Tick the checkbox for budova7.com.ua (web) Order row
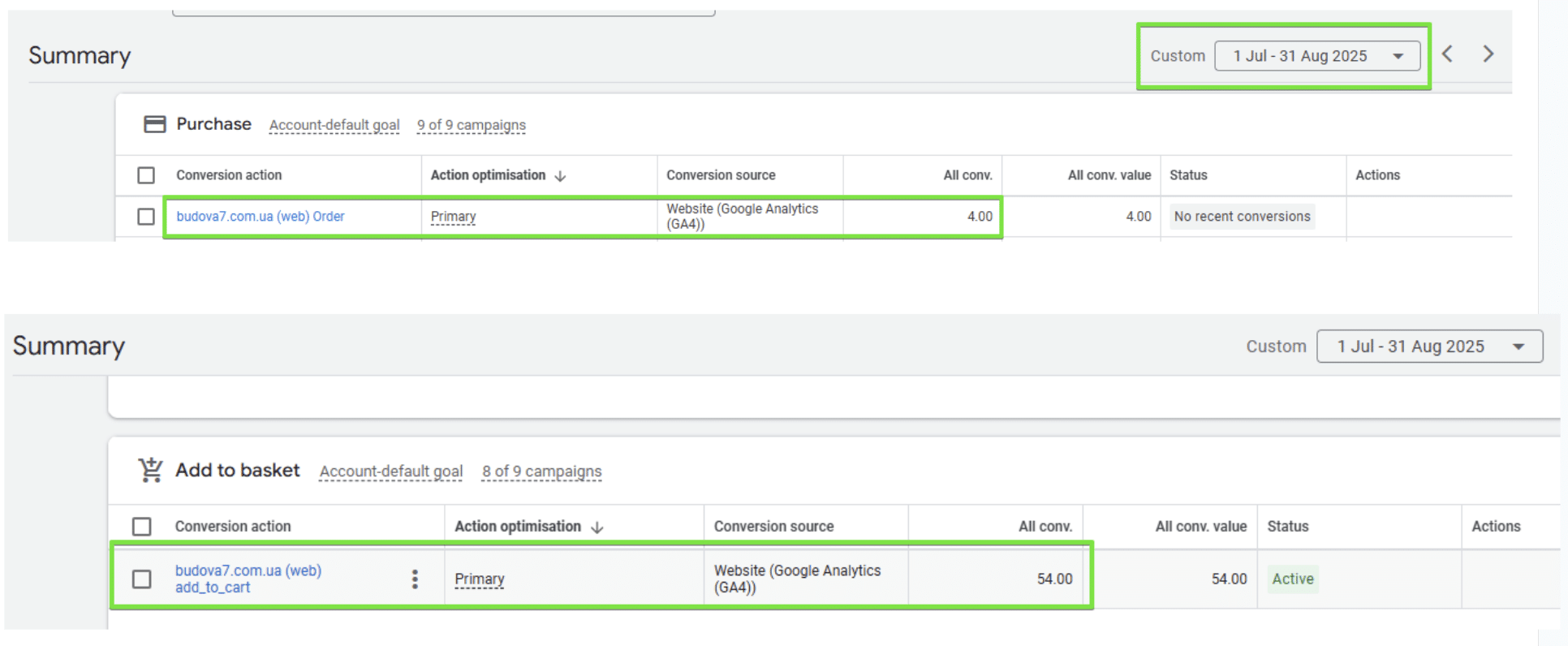1568x646 pixels. pos(146,217)
